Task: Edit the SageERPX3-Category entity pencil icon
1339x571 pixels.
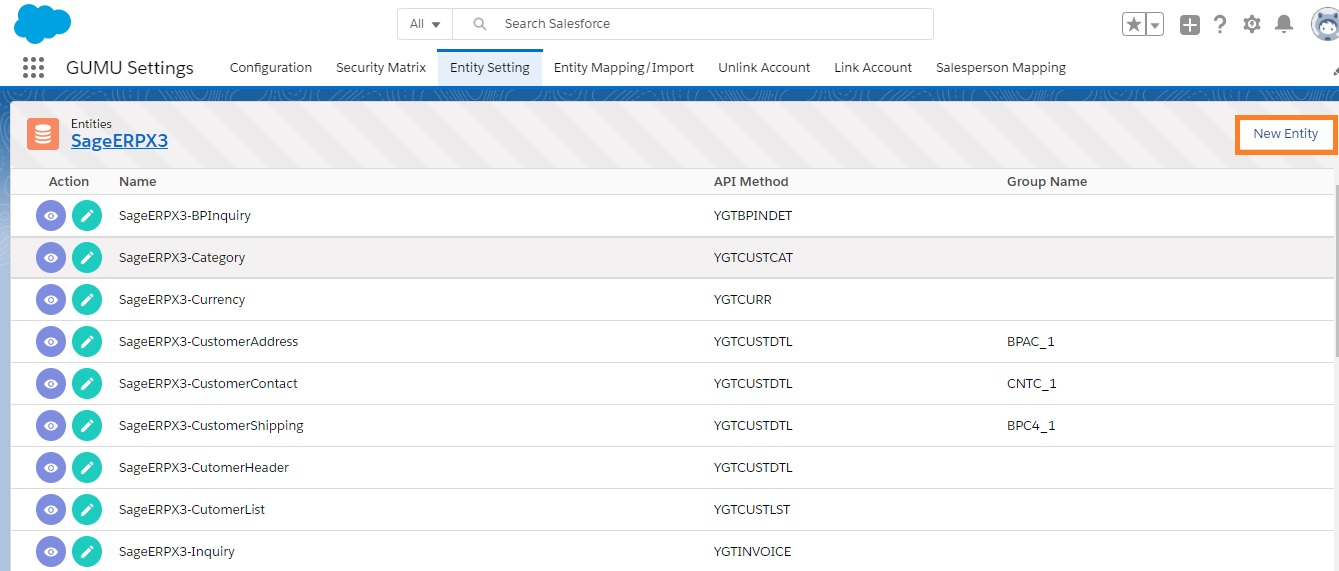Action: [87, 257]
